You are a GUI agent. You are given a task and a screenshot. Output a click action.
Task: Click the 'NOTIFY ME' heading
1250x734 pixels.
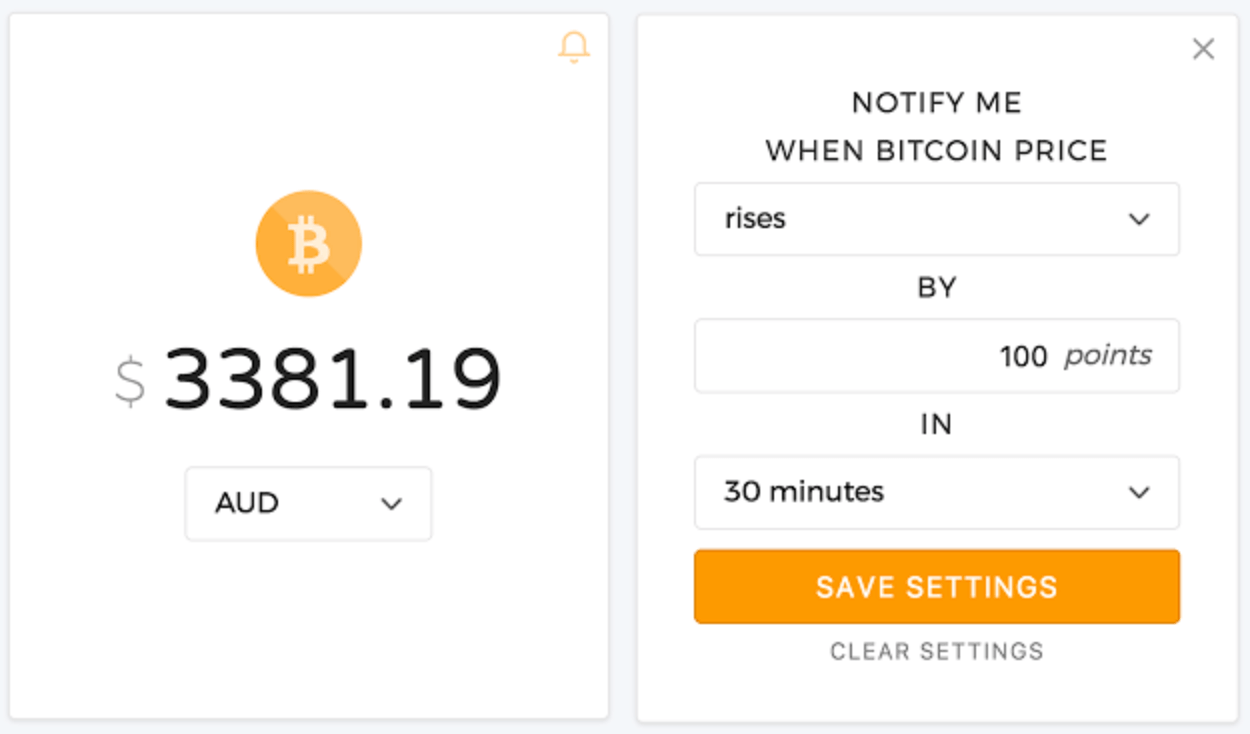click(937, 103)
